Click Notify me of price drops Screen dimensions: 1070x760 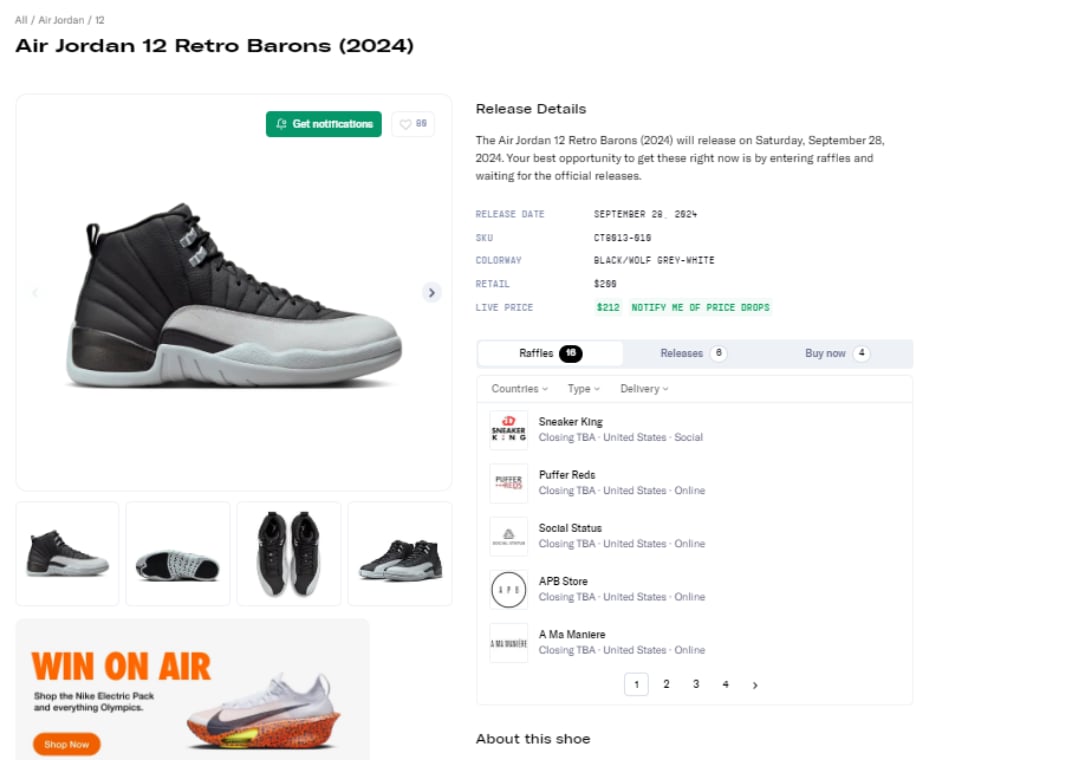pyautogui.click(x=700, y=307)
